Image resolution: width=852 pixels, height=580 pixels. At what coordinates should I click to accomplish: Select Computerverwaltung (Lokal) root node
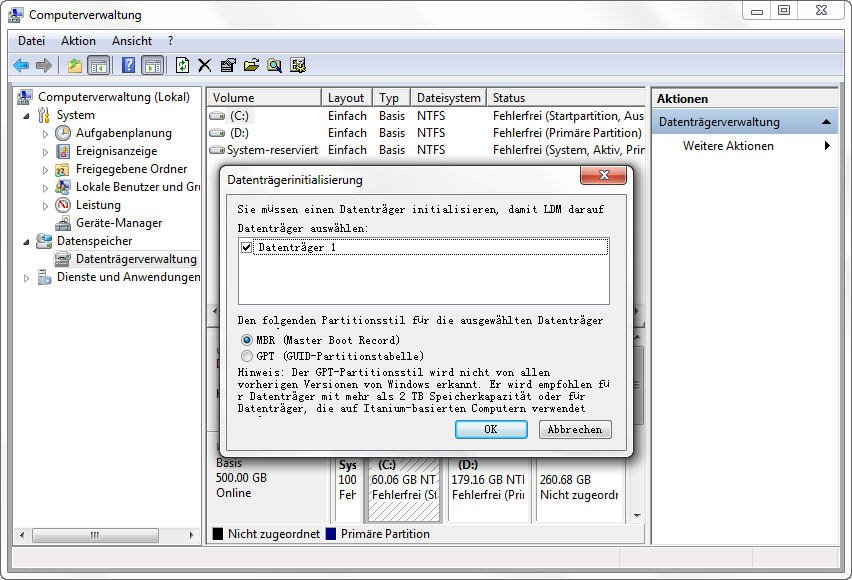pos(114,97)
